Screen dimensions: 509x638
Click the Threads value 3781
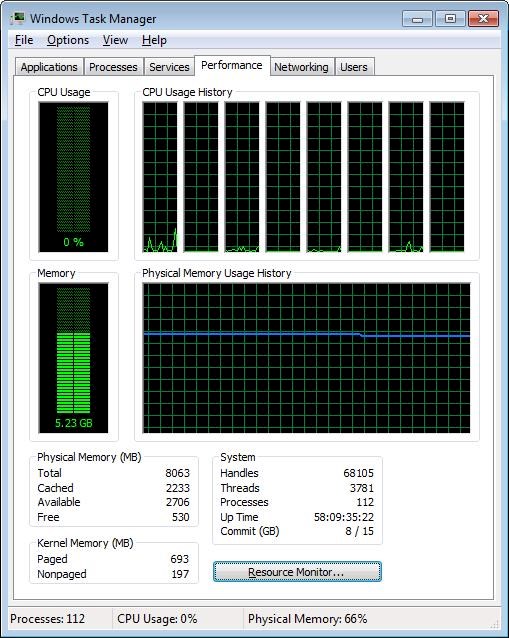pyautogui.click(x=362, y=488)
